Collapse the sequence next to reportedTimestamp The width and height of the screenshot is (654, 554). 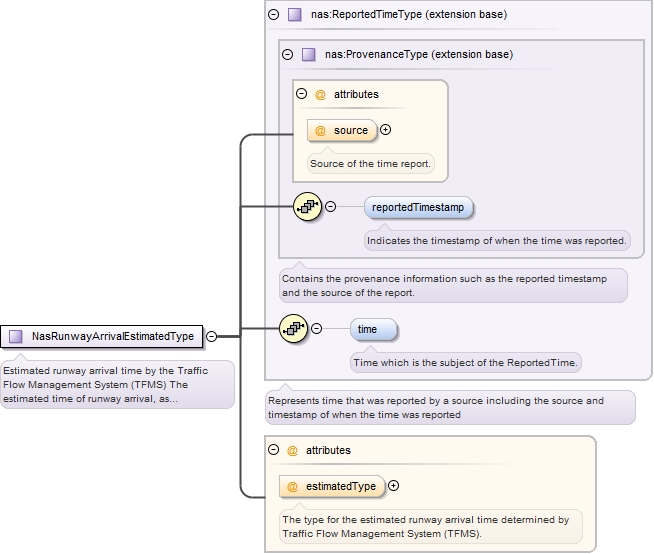pyautogui.click(x=331, y=207)
